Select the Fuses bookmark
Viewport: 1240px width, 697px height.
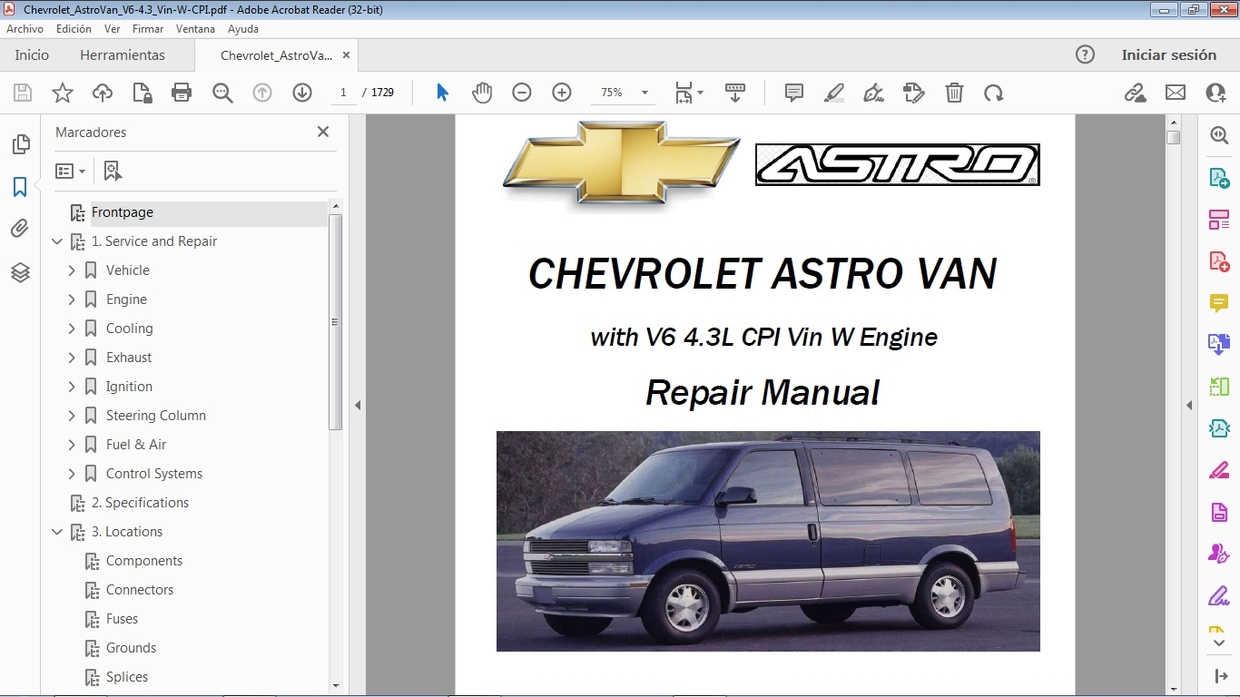click(x=120, y=618)
